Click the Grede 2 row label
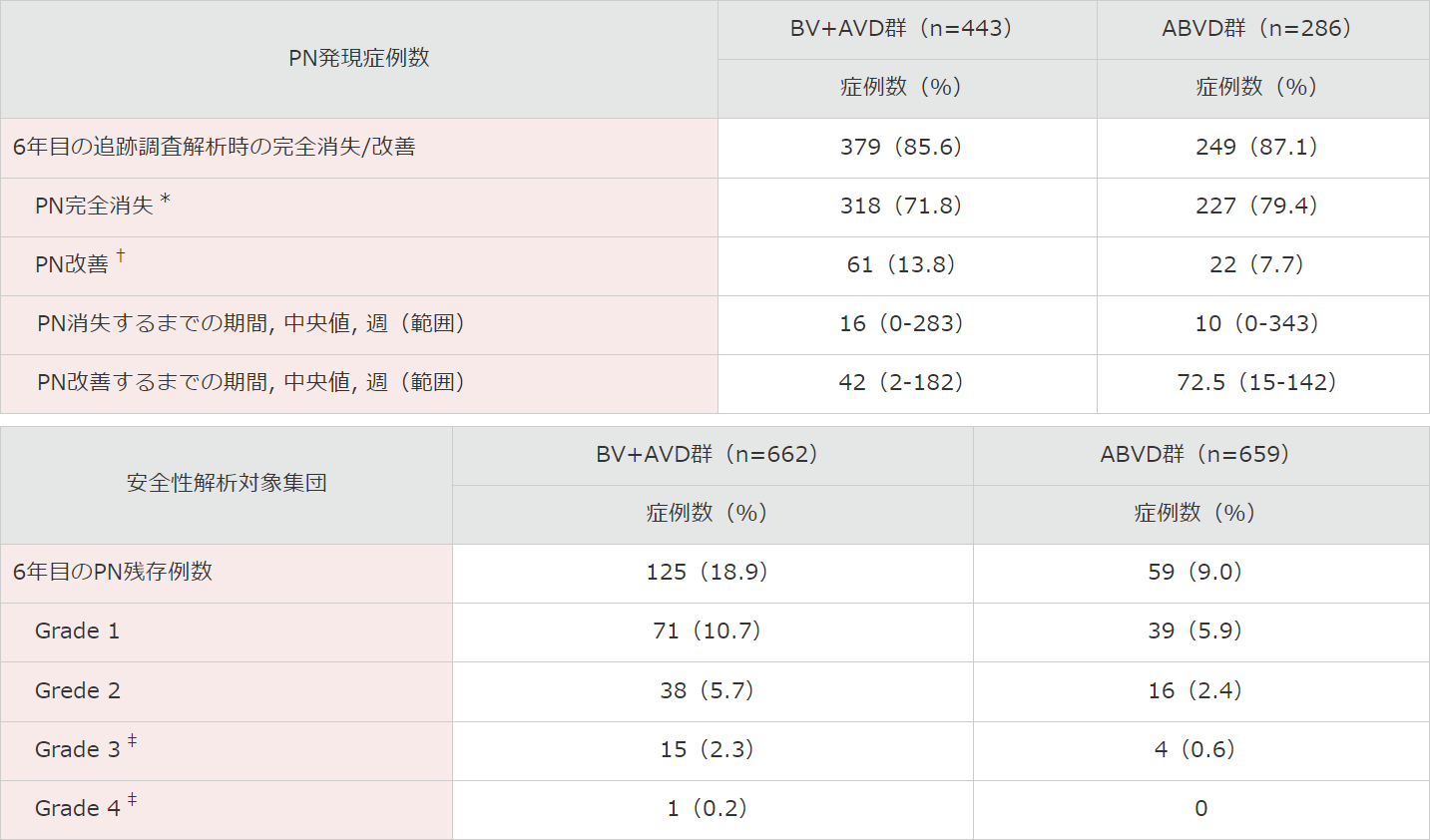Viewport: 1430px width, 840px height. click(x=227, y=691)
